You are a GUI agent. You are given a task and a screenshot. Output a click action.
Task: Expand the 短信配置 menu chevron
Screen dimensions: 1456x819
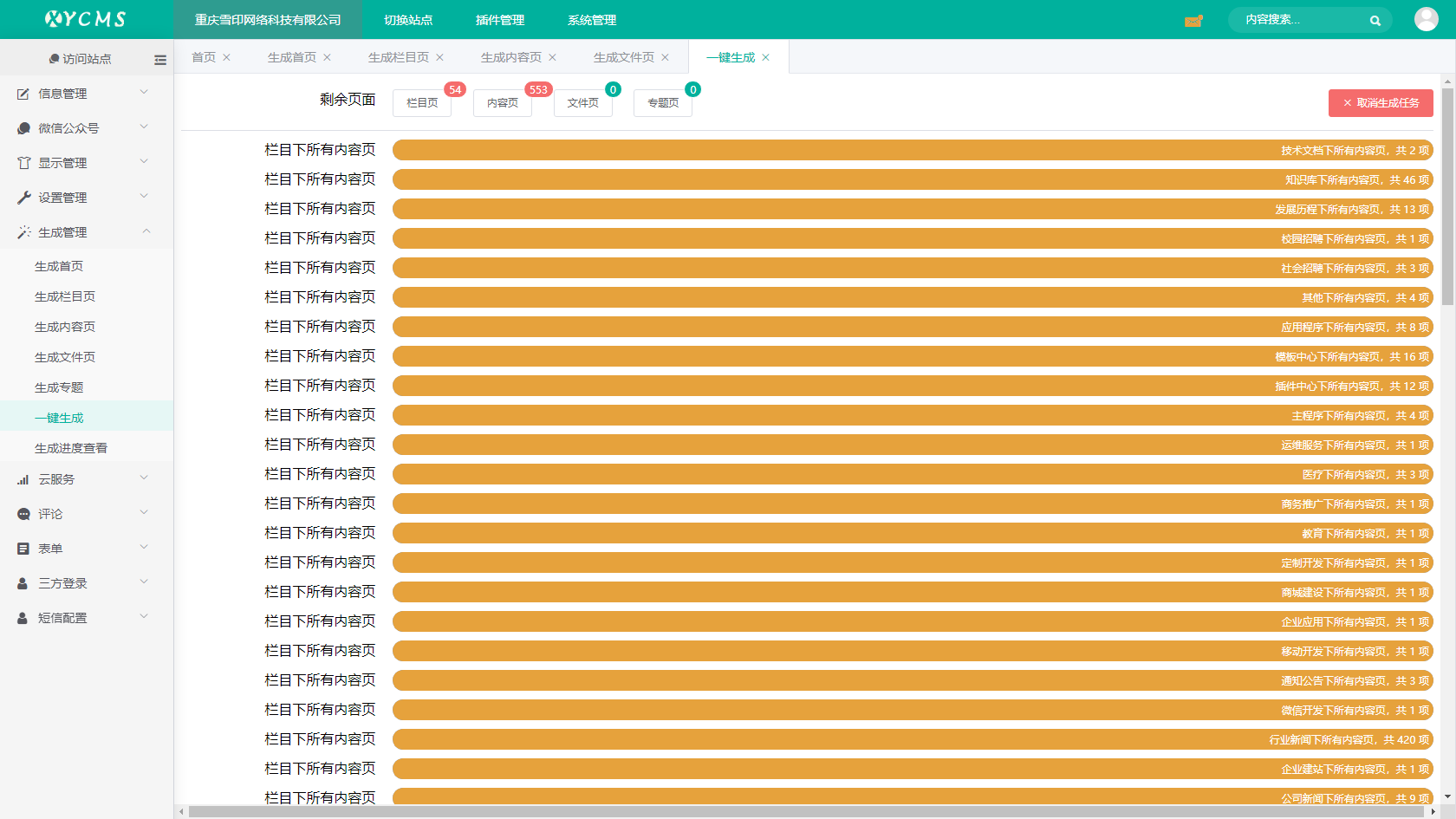144,616
